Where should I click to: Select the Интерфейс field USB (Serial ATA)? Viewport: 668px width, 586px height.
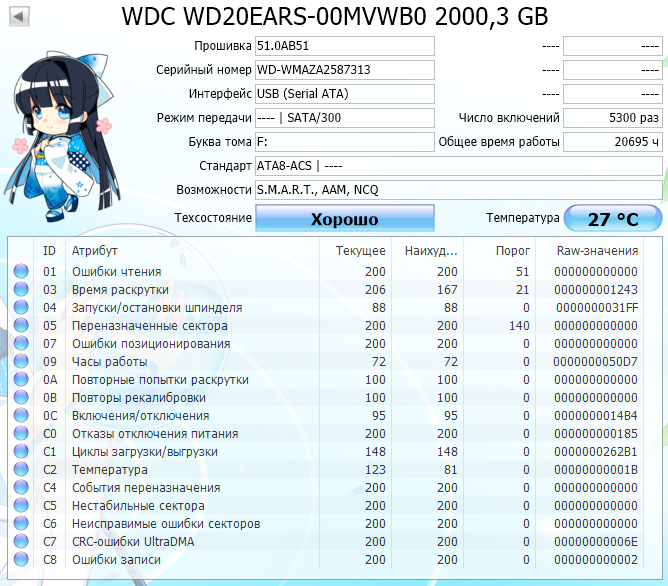(x=345, y=94)
